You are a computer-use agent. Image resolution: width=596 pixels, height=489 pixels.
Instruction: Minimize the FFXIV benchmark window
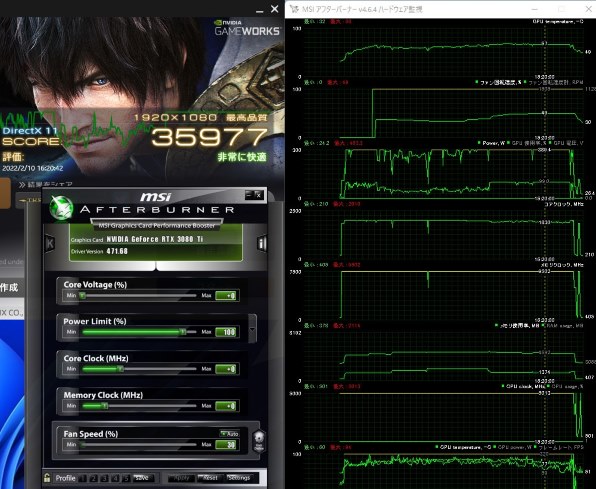coord(260,10)
